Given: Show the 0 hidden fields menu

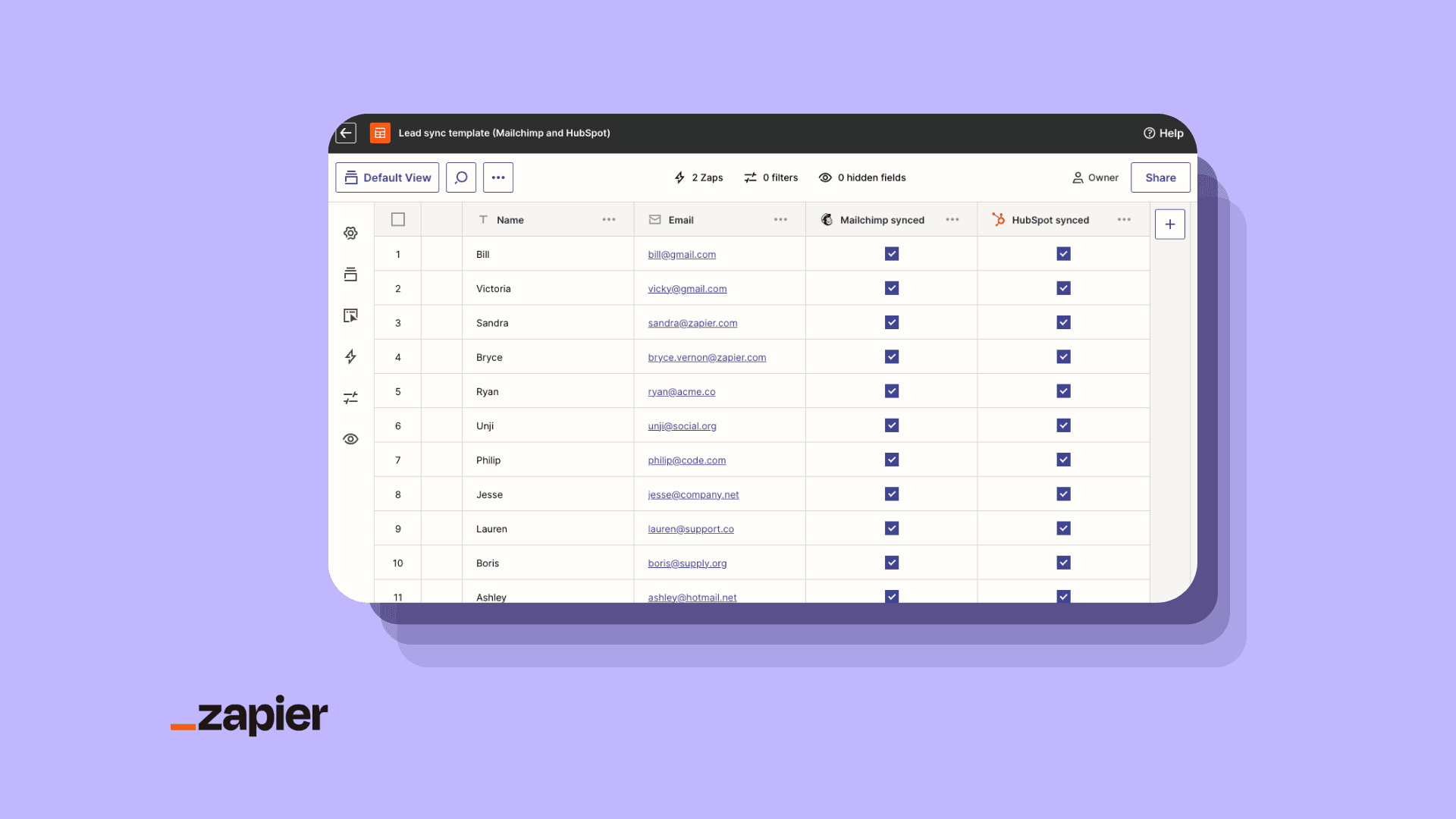Looking at the screenshot, I should pos(862,177).
